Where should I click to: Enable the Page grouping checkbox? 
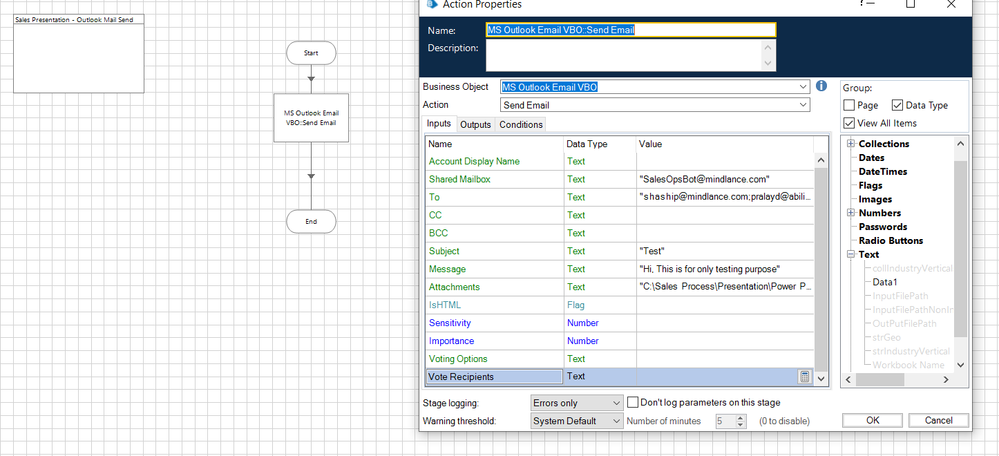(x=849, y=105)
